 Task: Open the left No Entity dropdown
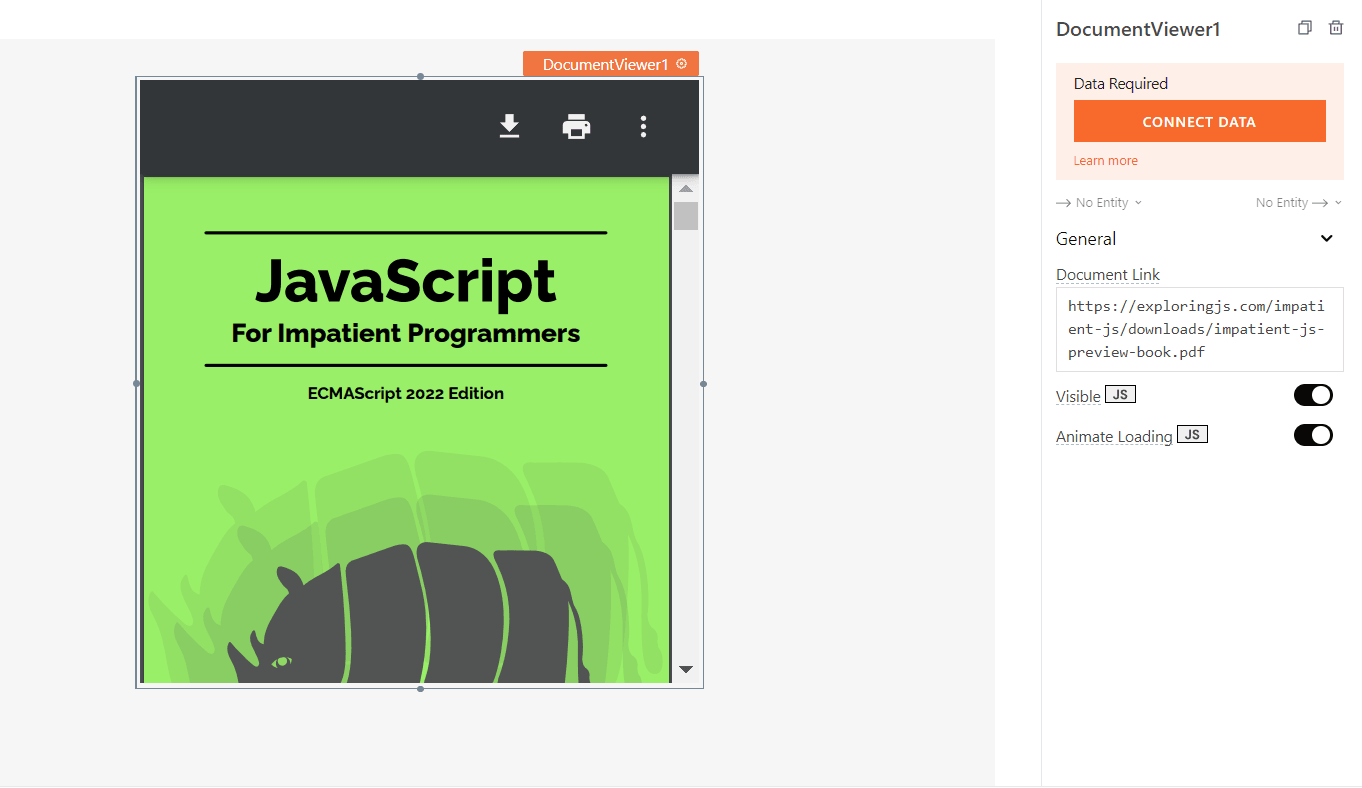tap(1099, 203)
